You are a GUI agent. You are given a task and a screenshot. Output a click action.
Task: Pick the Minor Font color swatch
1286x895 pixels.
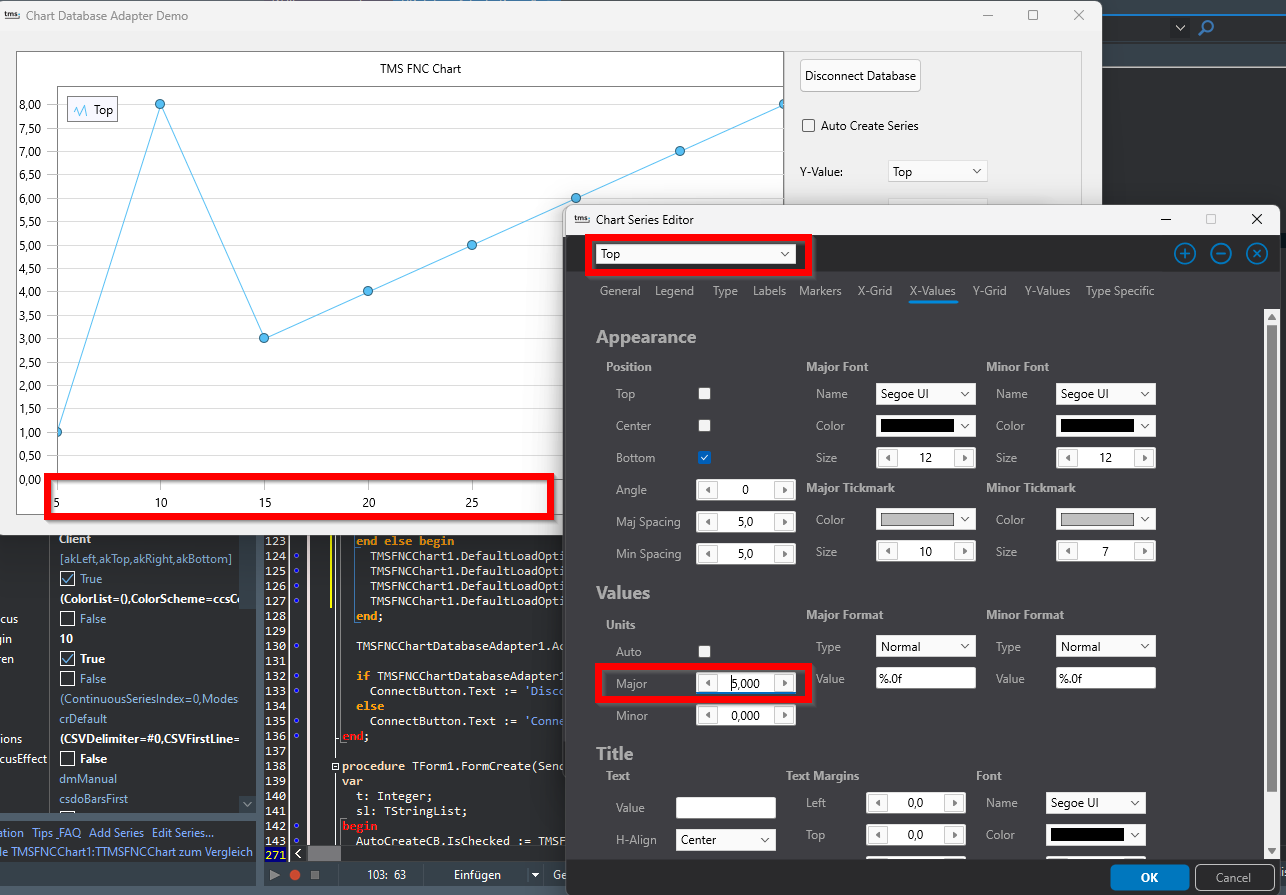click(x=1096, y=426)
